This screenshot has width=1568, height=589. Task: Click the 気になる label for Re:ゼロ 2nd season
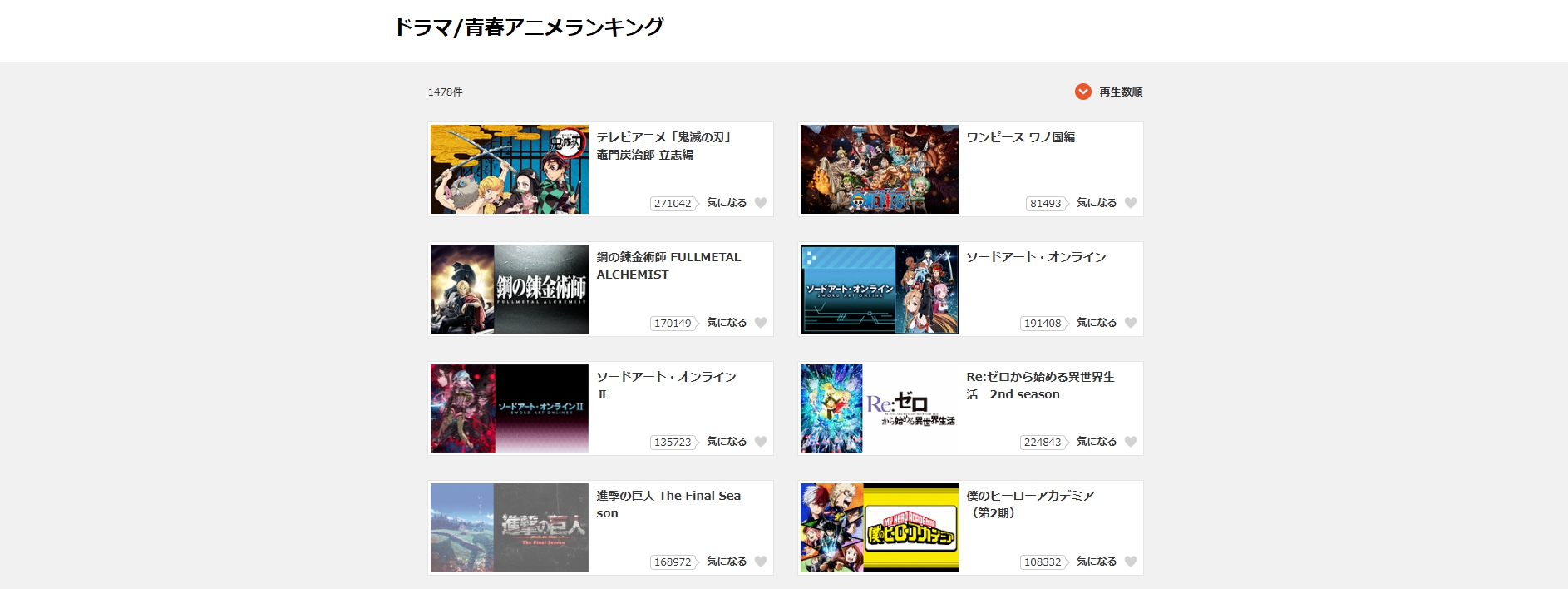click(1097, 442)
